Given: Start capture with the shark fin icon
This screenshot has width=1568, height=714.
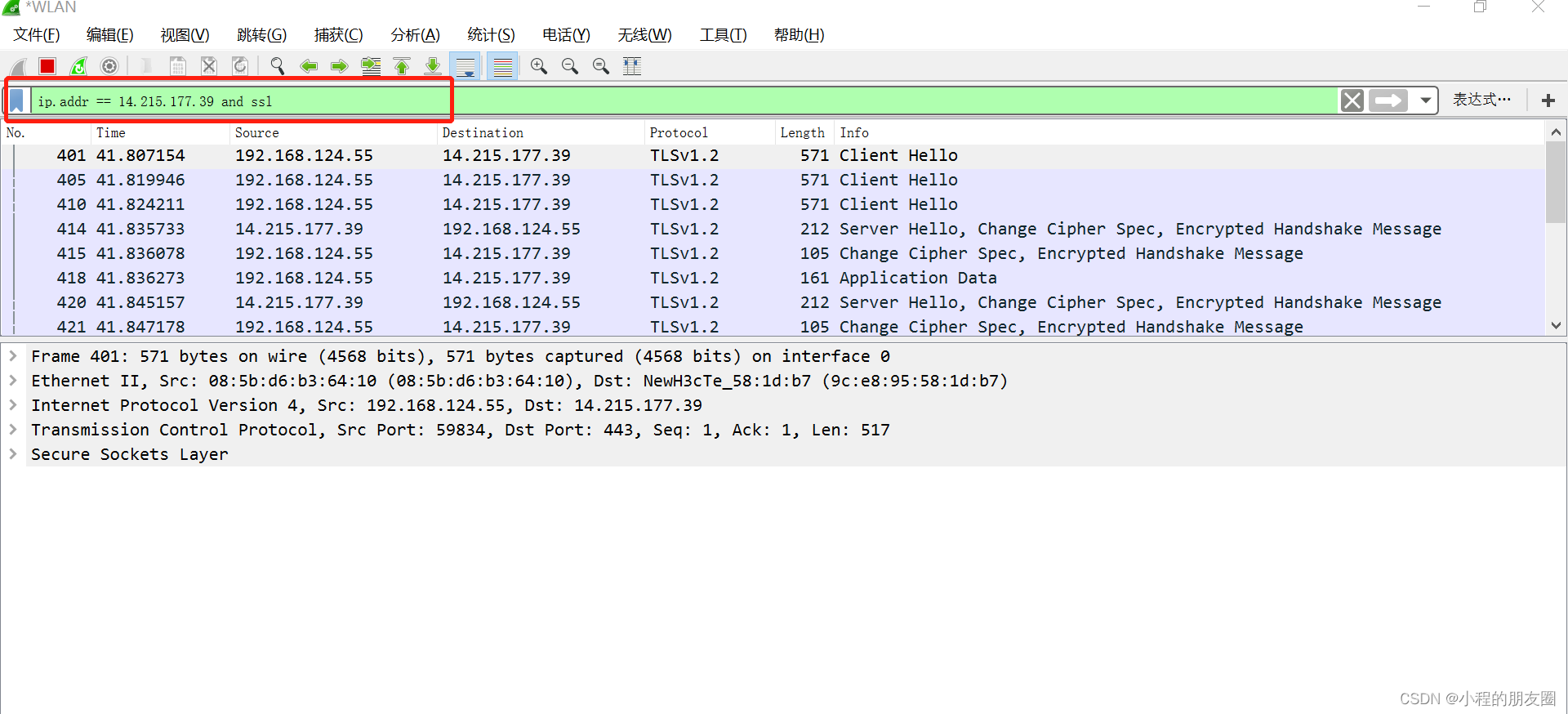Looking at the screenshot, I should [18, 66].
